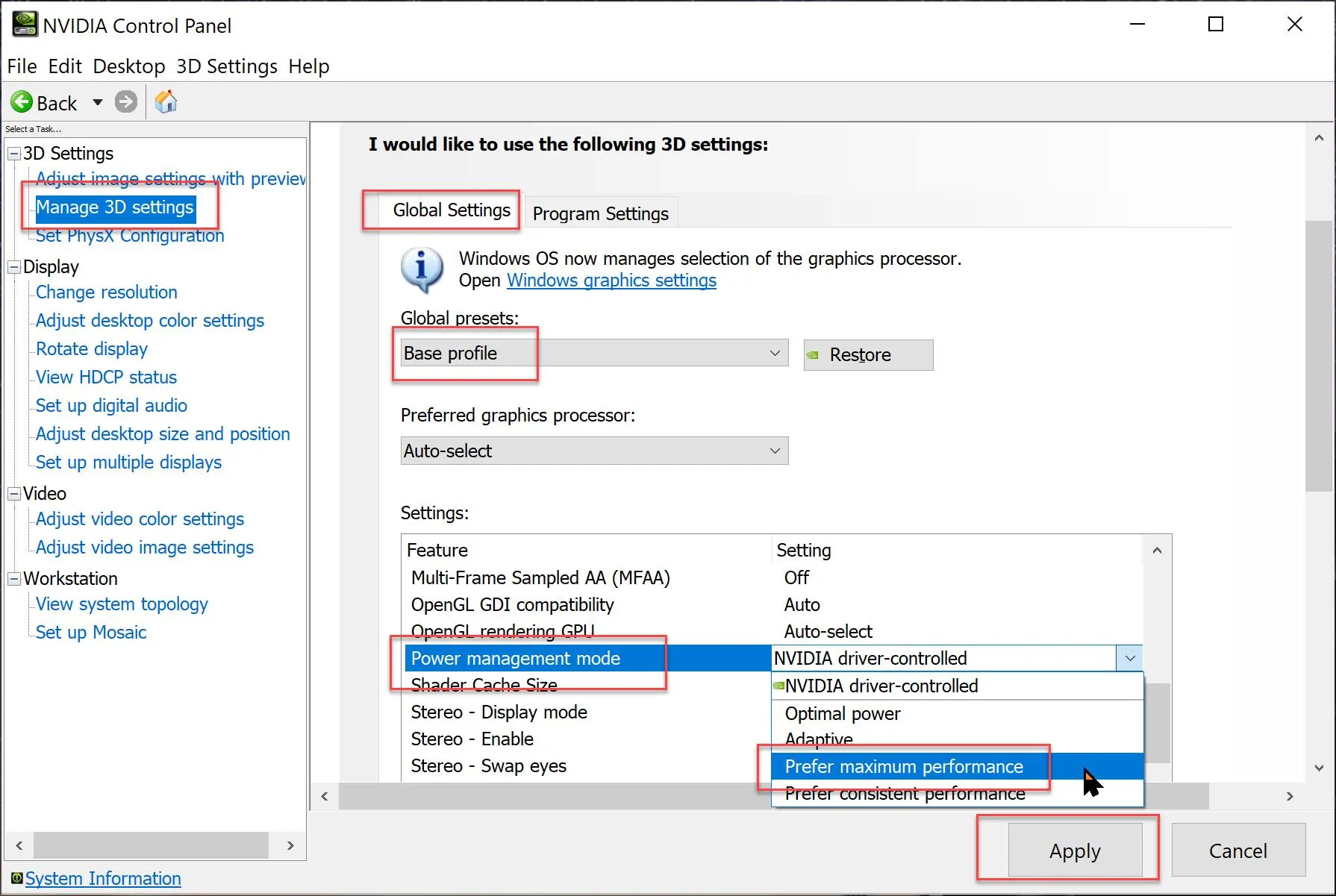Select Adjust image settings with preview
This screenshot has height=896, width=1336.
[x=170, y=179]
